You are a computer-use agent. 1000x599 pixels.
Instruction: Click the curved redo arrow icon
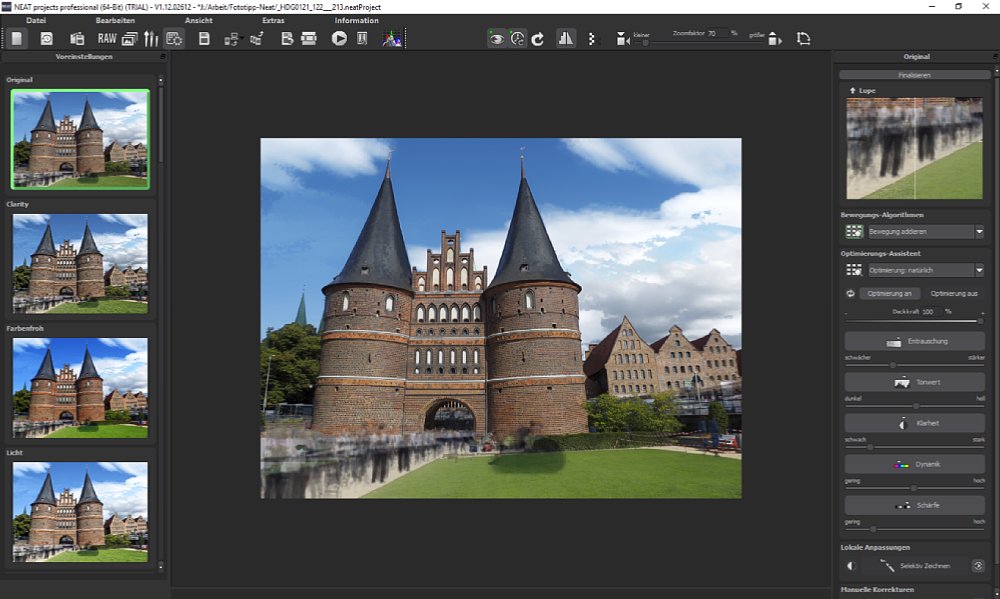[538, 39]
